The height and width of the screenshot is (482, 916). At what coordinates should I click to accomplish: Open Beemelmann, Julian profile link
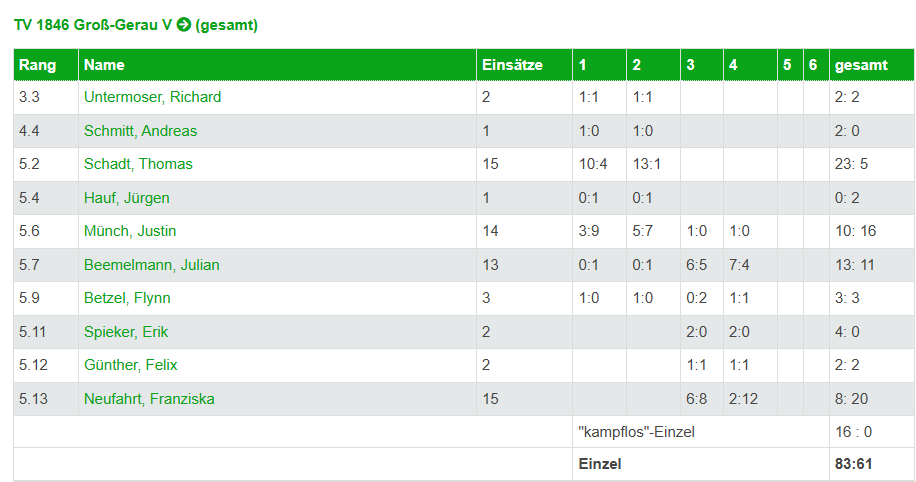[152, 265]
